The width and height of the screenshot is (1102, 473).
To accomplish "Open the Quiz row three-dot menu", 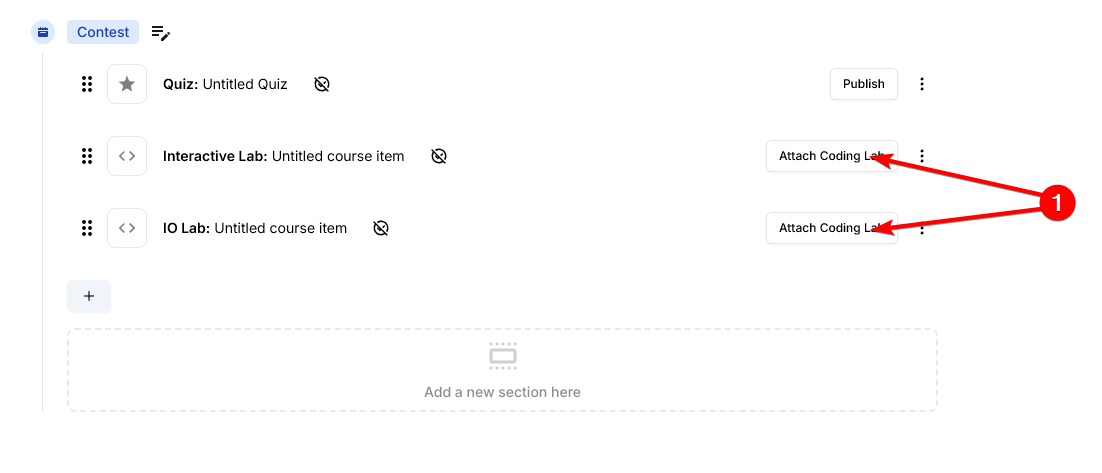I will (x=922, y=84).
